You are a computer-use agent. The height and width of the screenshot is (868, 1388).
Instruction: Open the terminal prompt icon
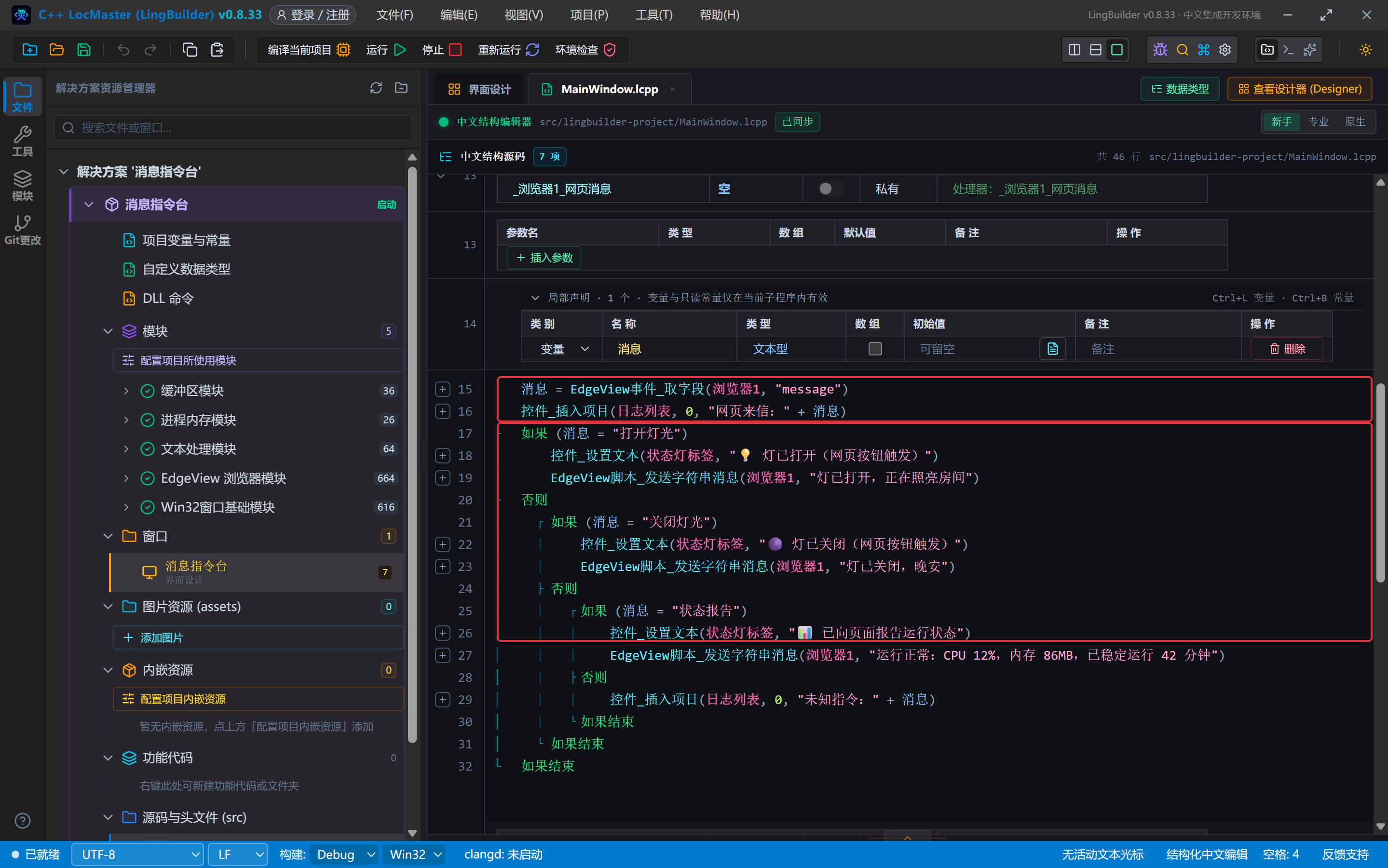[x=1288, y=50]
